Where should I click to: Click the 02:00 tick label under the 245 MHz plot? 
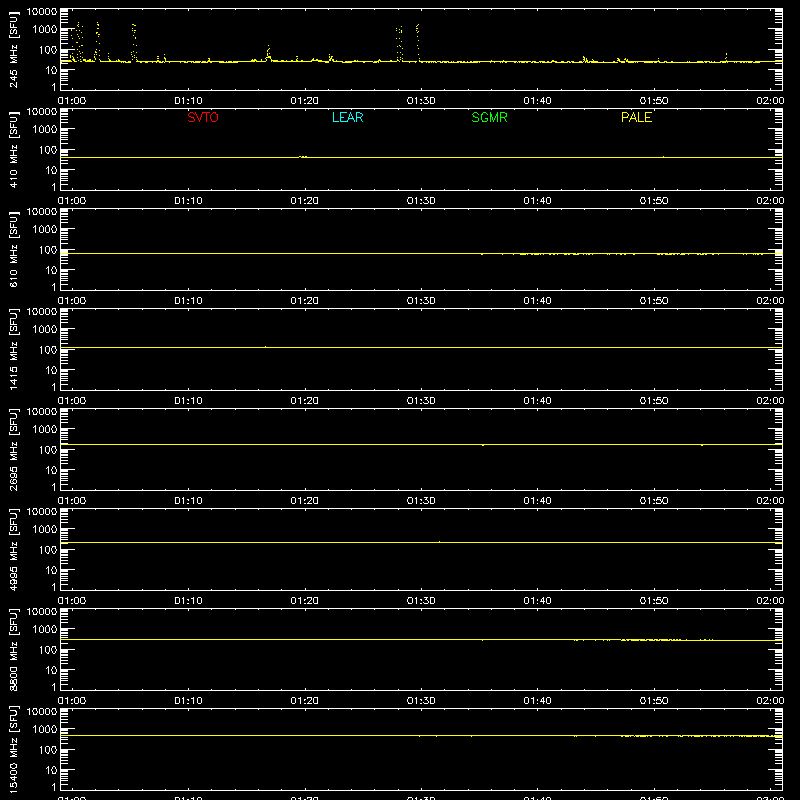point(770,101)
